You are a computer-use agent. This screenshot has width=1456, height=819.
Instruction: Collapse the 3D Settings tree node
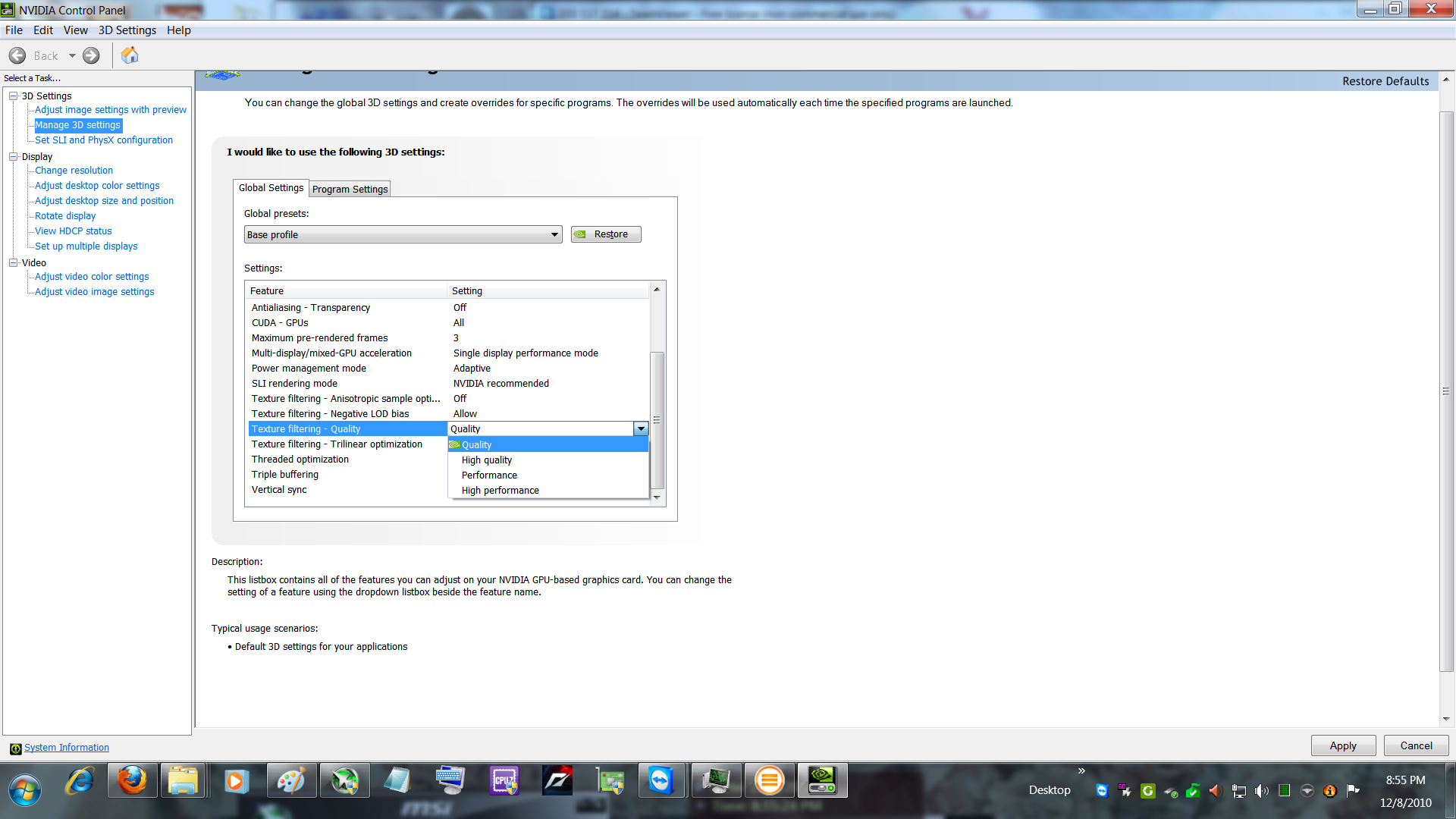click(13, 96)
